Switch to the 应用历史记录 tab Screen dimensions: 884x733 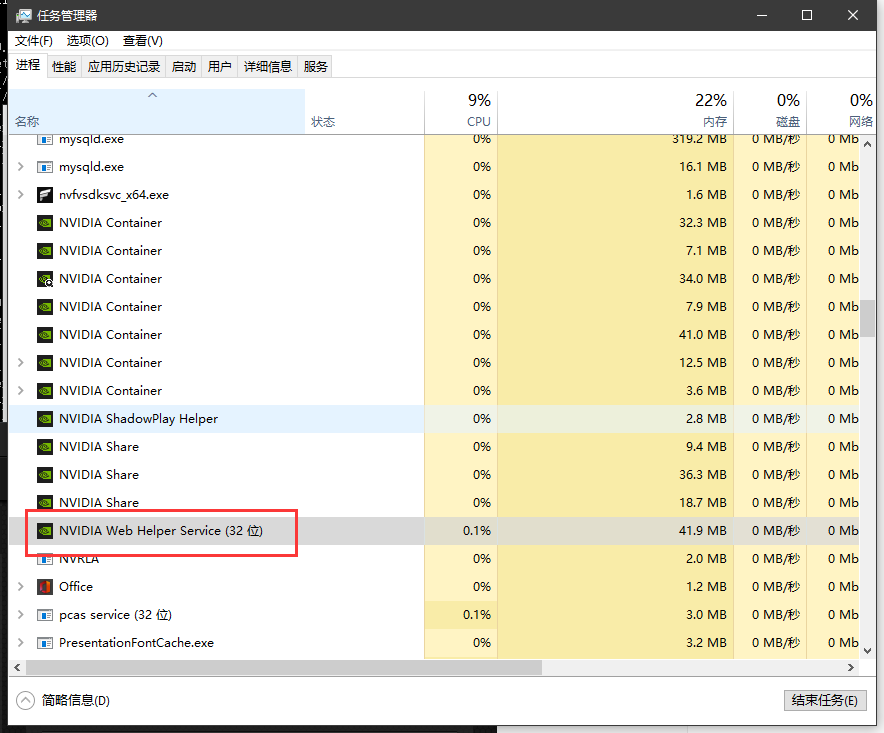[x=123, y=67]
